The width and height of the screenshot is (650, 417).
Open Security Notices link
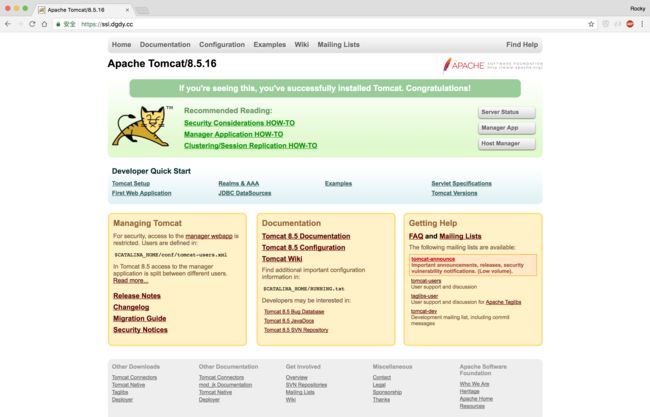140,330
